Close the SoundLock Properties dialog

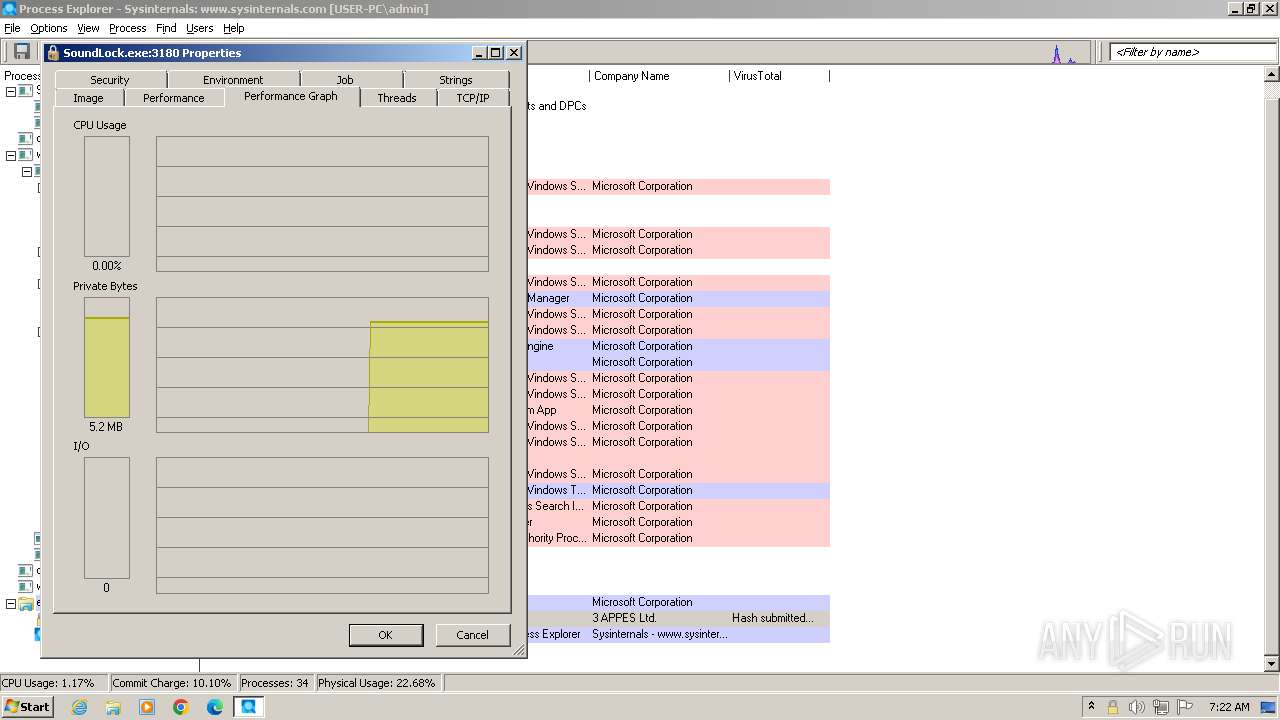[x=514, y=53]
